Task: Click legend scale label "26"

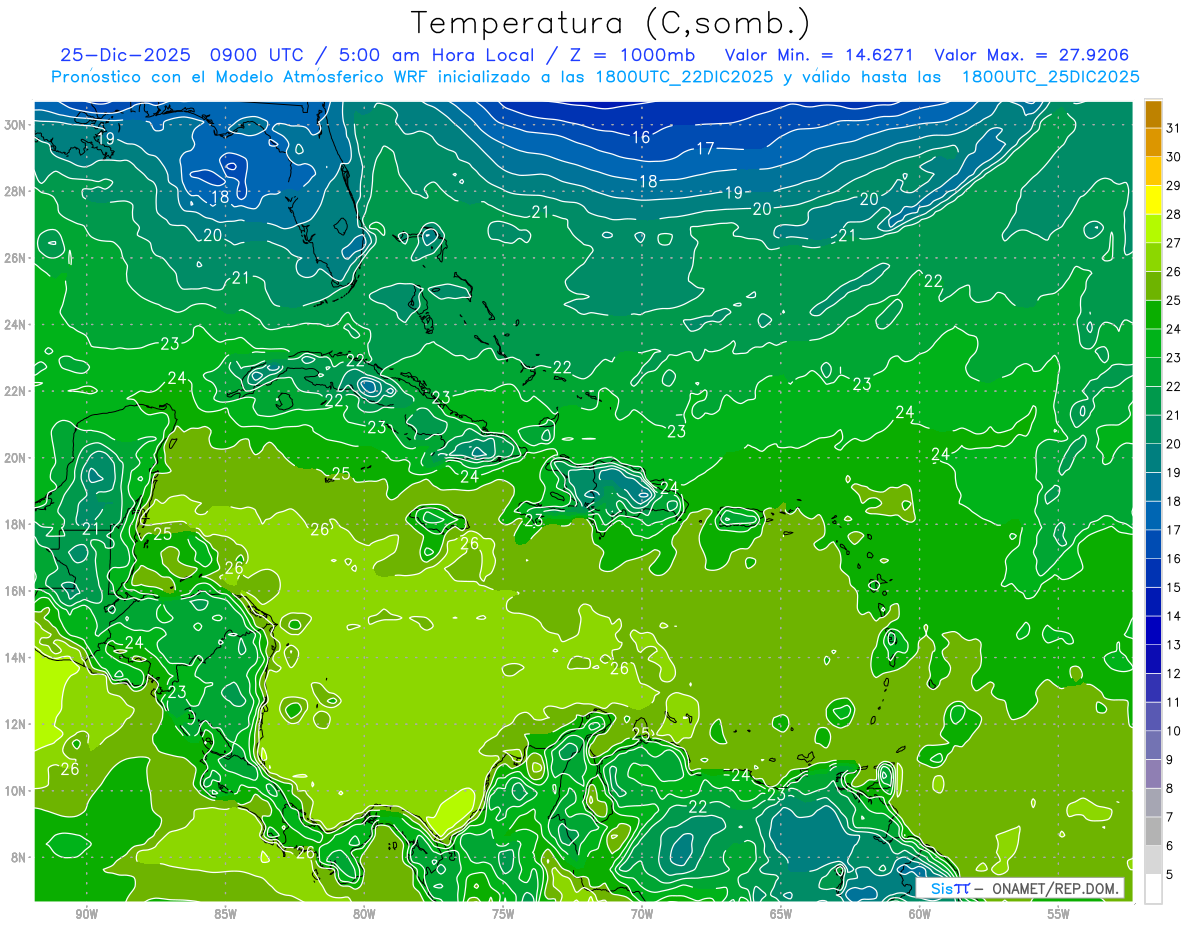Action: (1174, 272)
